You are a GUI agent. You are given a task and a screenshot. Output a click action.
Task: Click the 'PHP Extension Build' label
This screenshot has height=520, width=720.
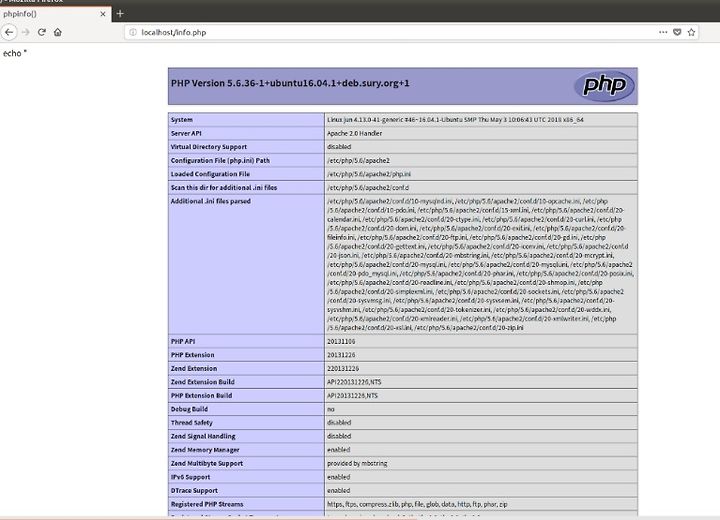(x=201, y=396)
